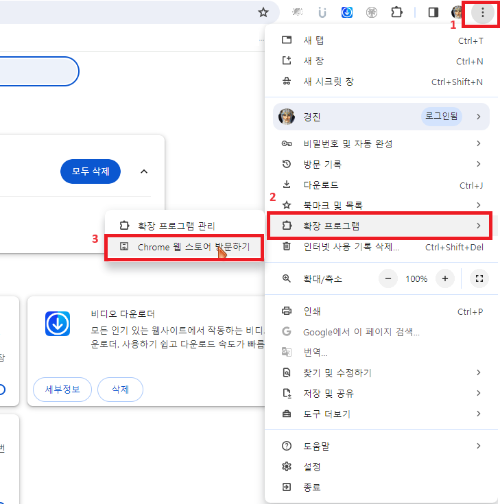Expand find and edit (찾기 및 수정하기)
This screenshot has height=504, width=500.
pyautogui.click(x=382, y=373)
